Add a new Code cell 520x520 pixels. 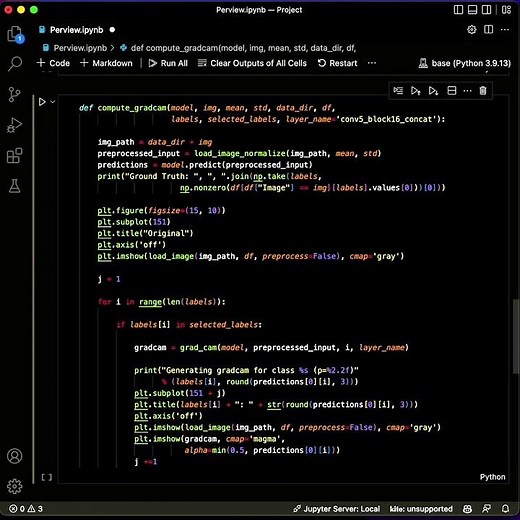53,63
